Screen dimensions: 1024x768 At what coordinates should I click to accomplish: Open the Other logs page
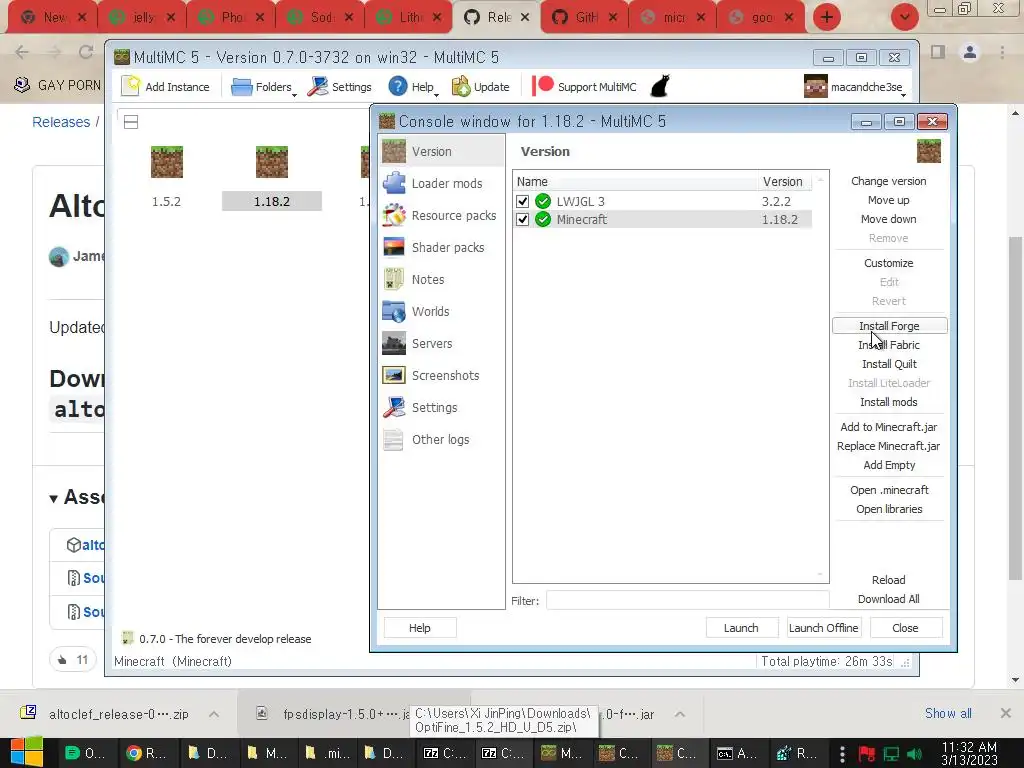click(441, 440)
